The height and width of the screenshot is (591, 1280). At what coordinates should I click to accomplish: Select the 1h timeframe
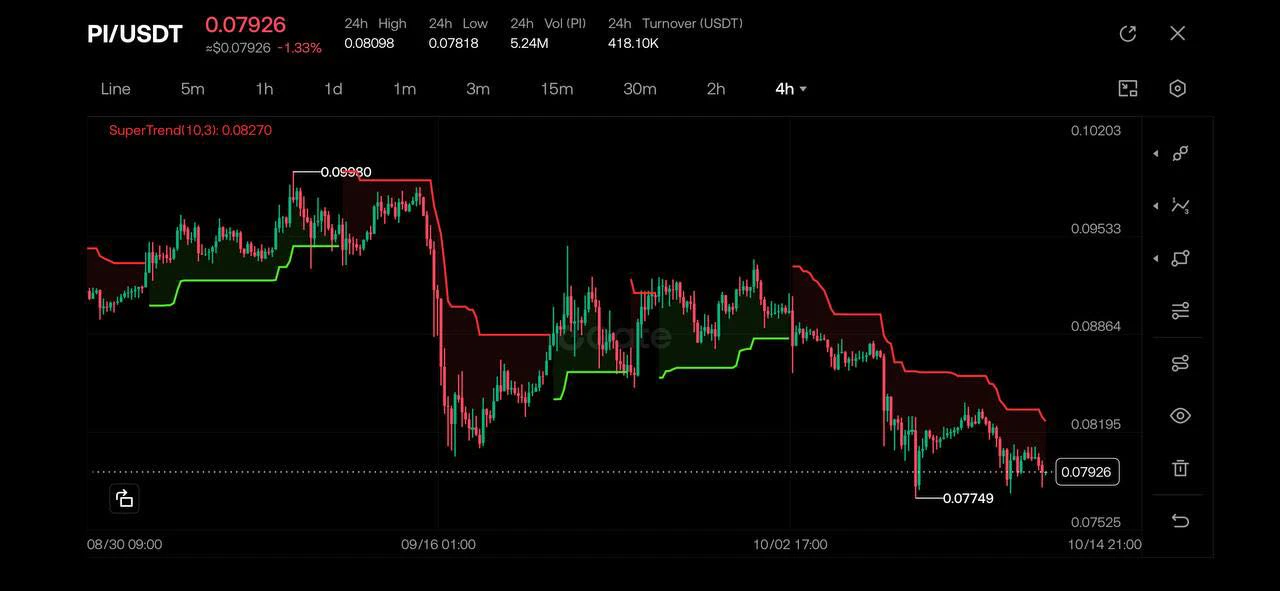click(264, 89)
